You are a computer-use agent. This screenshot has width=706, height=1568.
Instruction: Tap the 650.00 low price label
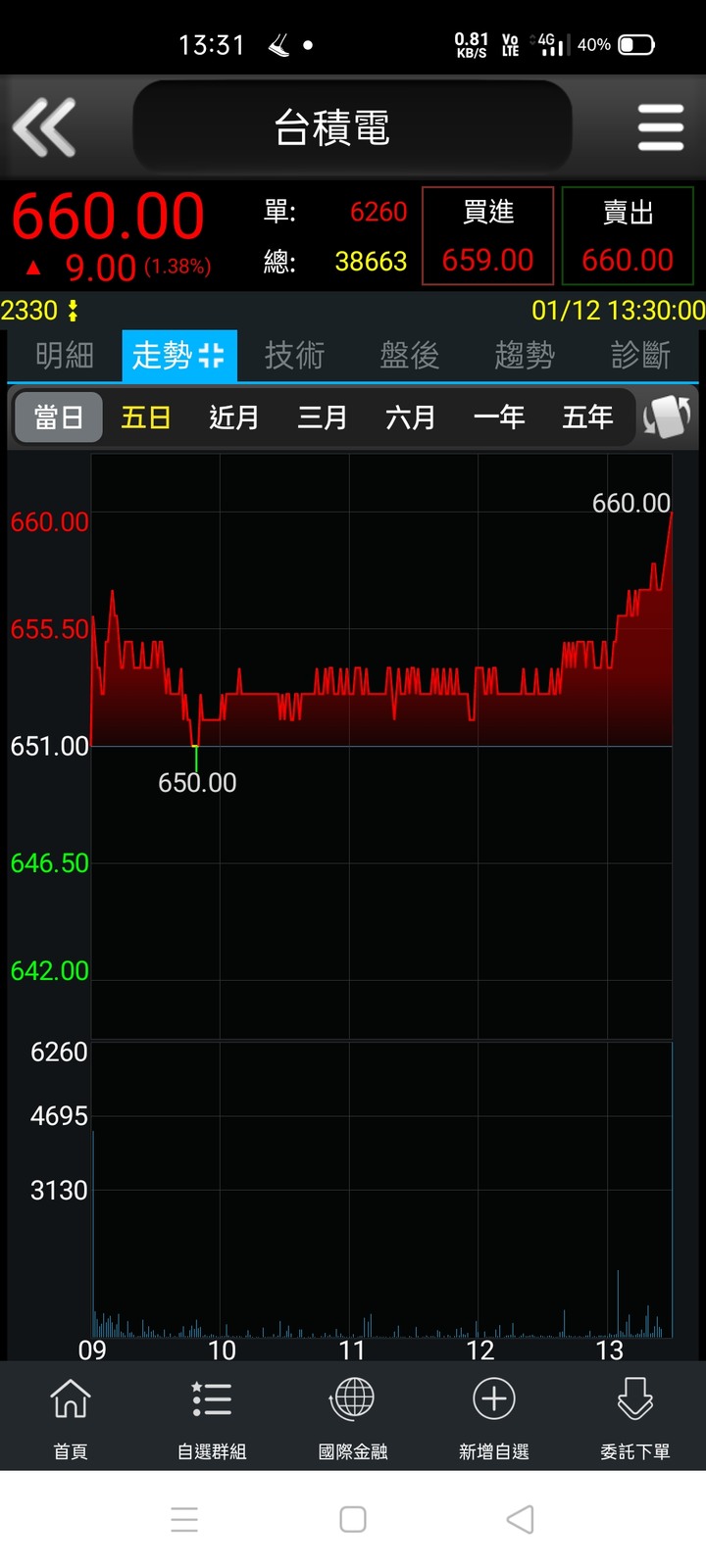(197, 783)
